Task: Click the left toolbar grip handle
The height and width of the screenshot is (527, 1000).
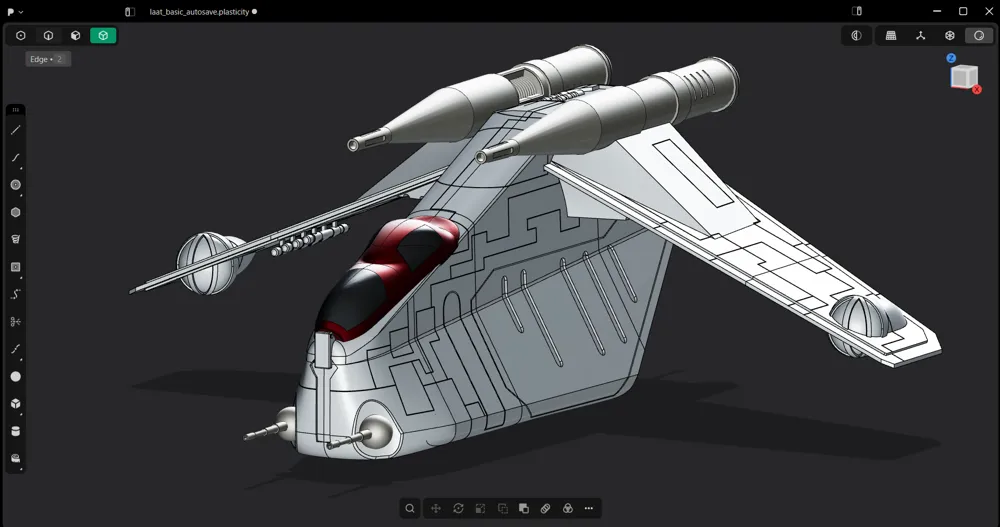Action: [16, 110]
